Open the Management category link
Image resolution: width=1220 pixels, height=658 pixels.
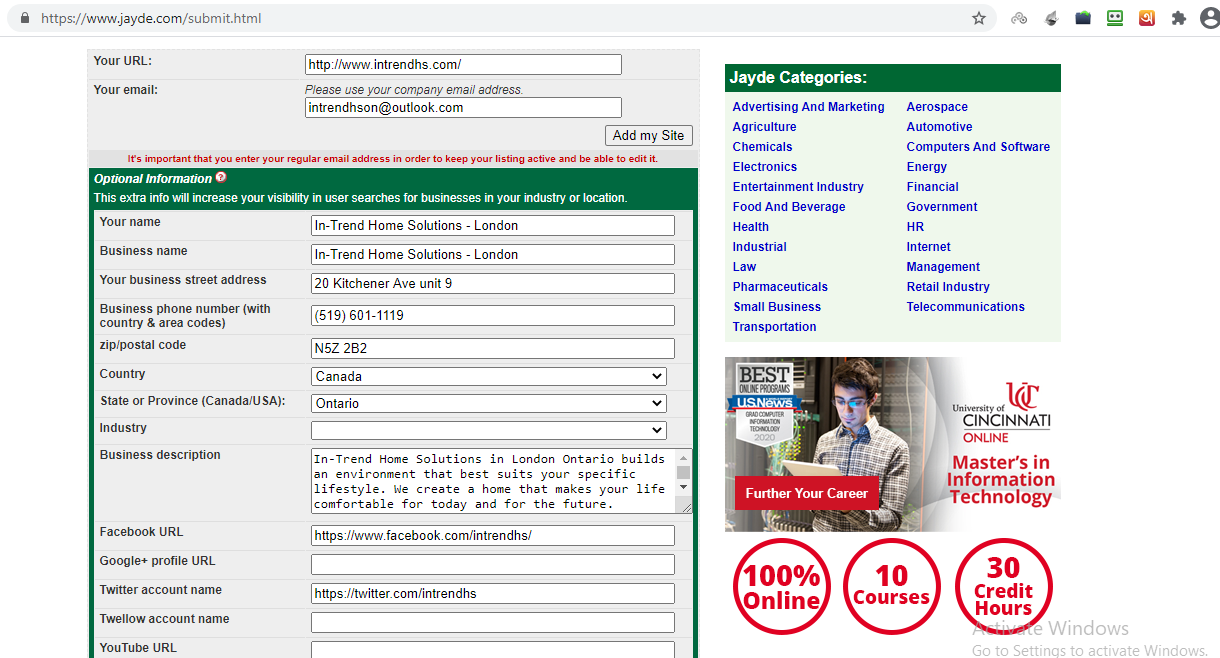coord(943,267)
